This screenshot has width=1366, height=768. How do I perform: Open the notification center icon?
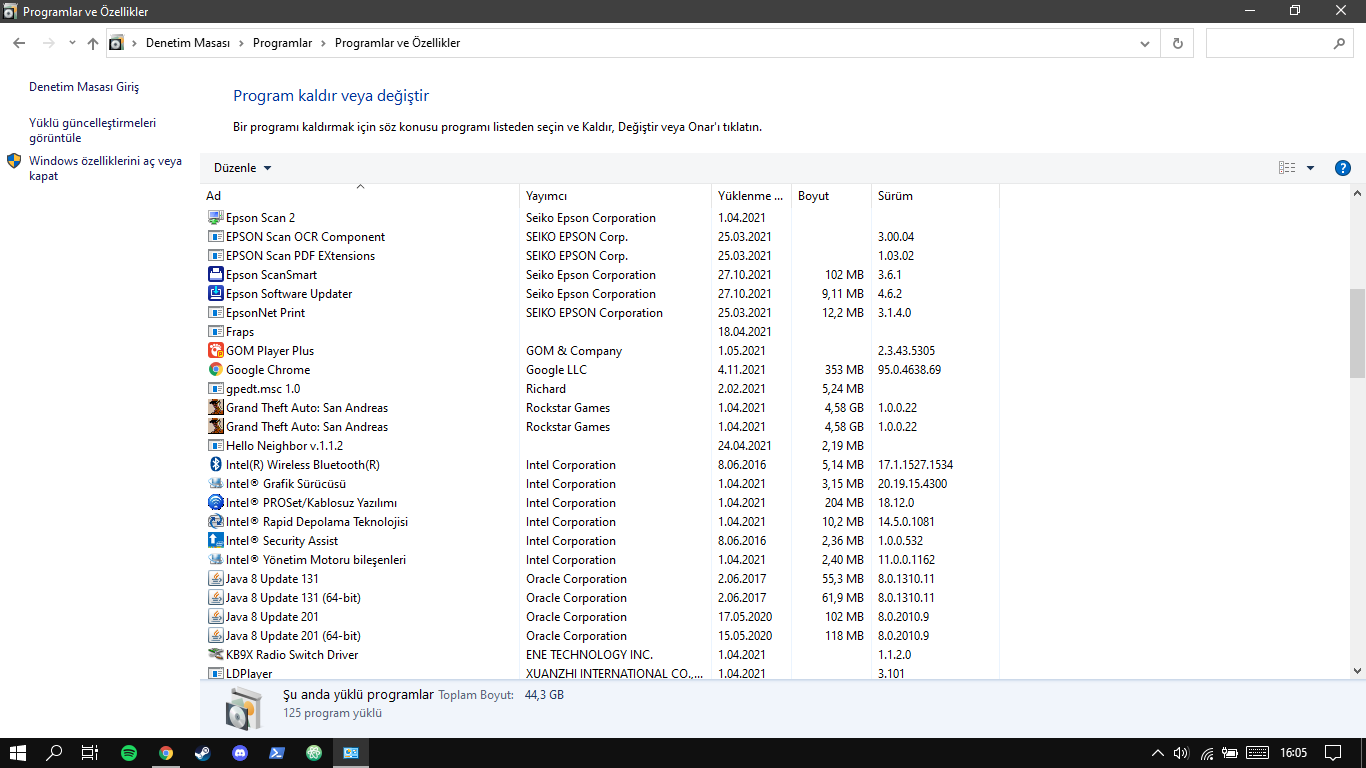point(1333,753)
